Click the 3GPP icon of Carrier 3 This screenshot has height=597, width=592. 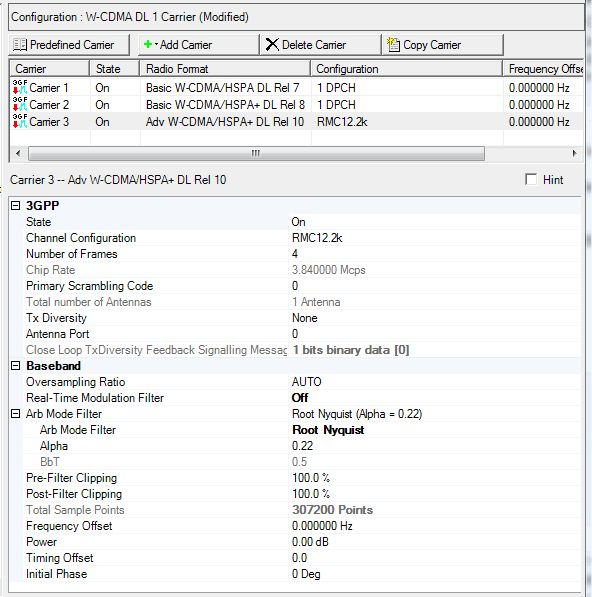(x=20, y=121)
